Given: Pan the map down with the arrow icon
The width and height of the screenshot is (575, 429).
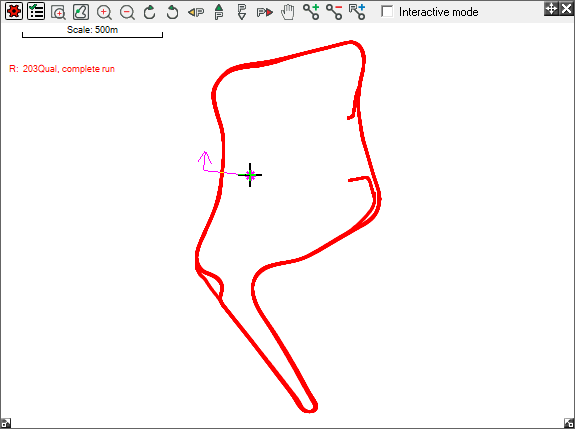Looking at the screenshot, I should coord(242,12).
